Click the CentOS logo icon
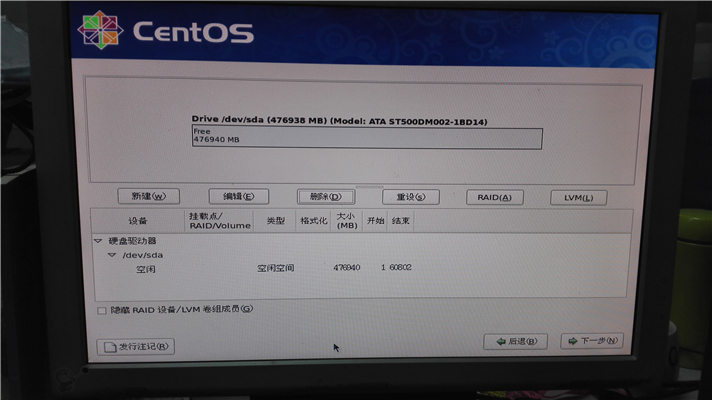 (x=100, y=30)
